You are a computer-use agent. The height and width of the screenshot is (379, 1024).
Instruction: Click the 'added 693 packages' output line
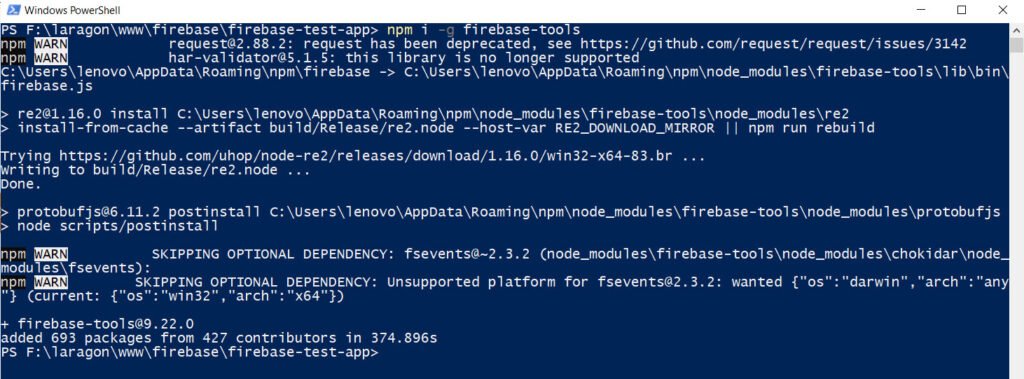219,338
